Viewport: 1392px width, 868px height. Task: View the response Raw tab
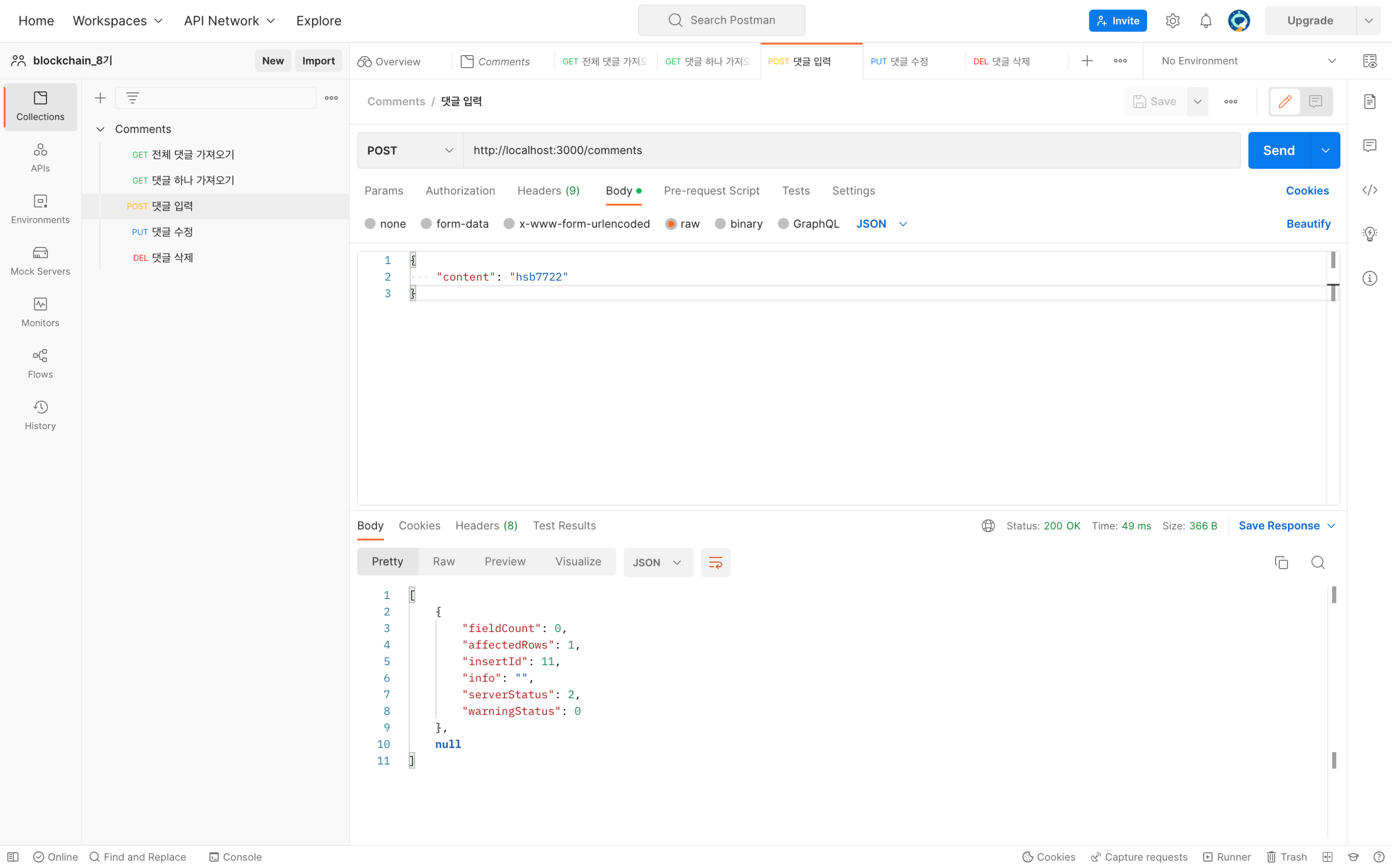tap(444, 561)
